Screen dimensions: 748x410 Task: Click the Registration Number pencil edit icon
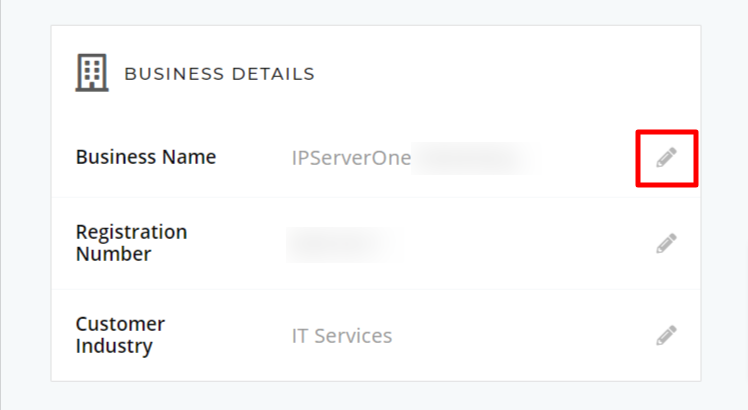[666, 243]
